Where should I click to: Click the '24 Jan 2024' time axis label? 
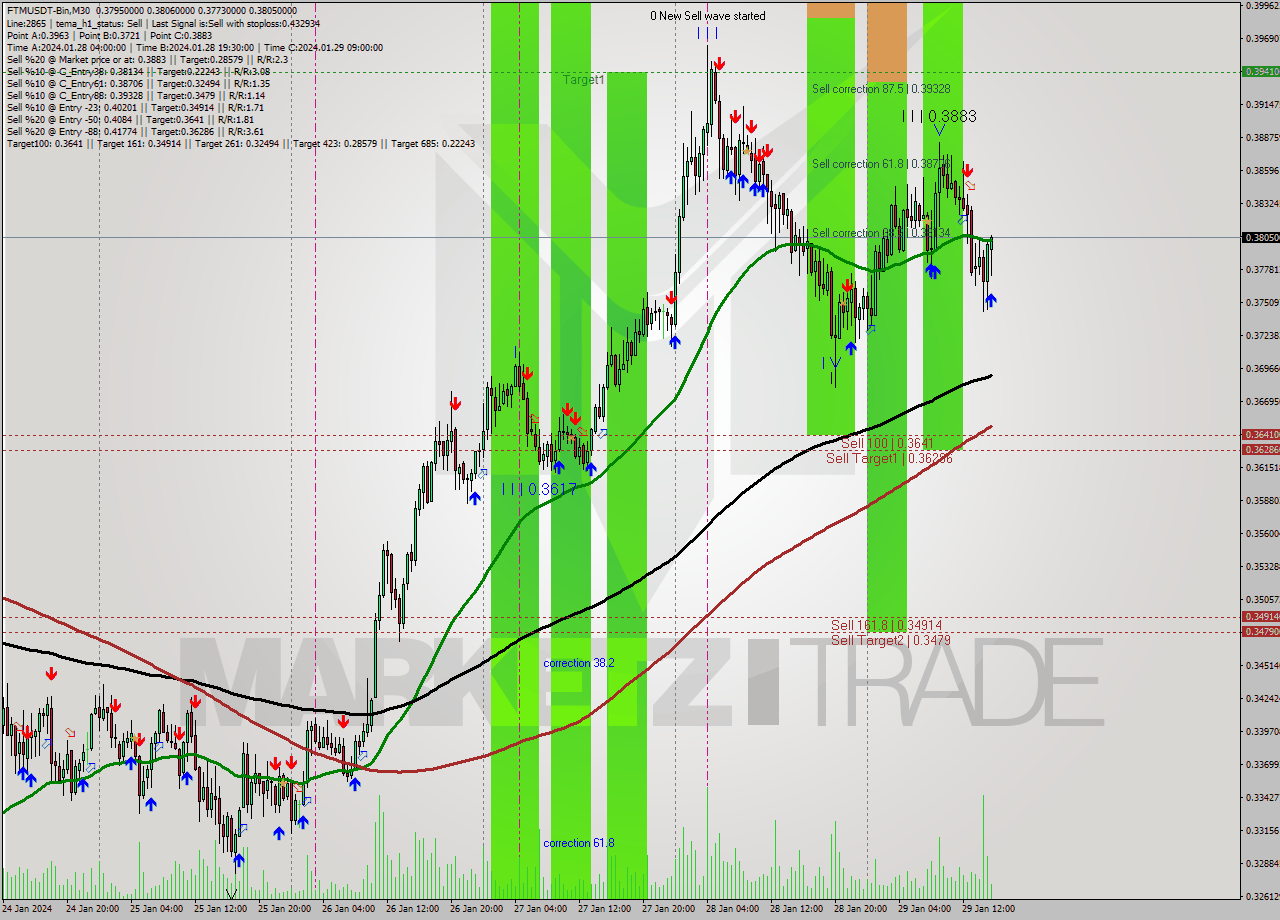[x=29, y=909]
